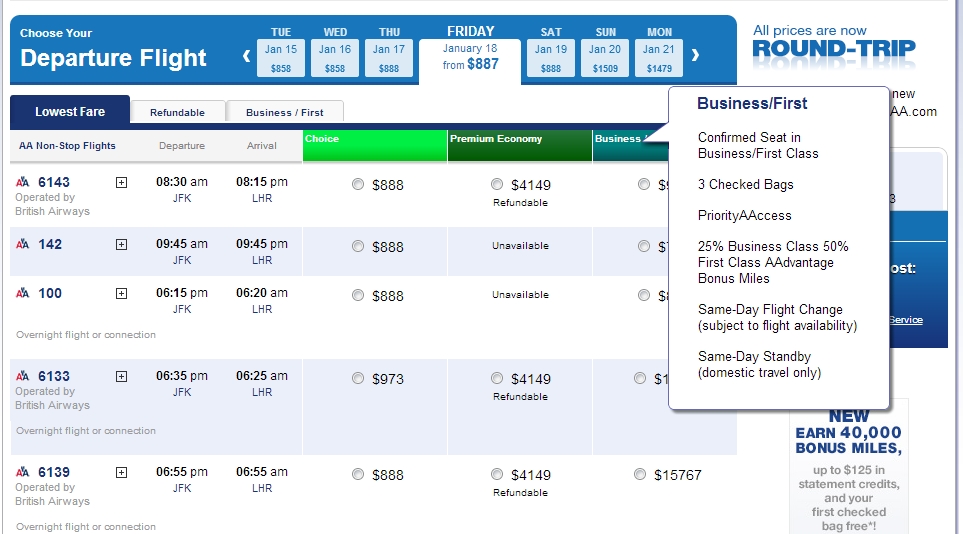Expand flight 6133 details
The width and height of the screenshot is (963, 534).
[x=122, y=377]
